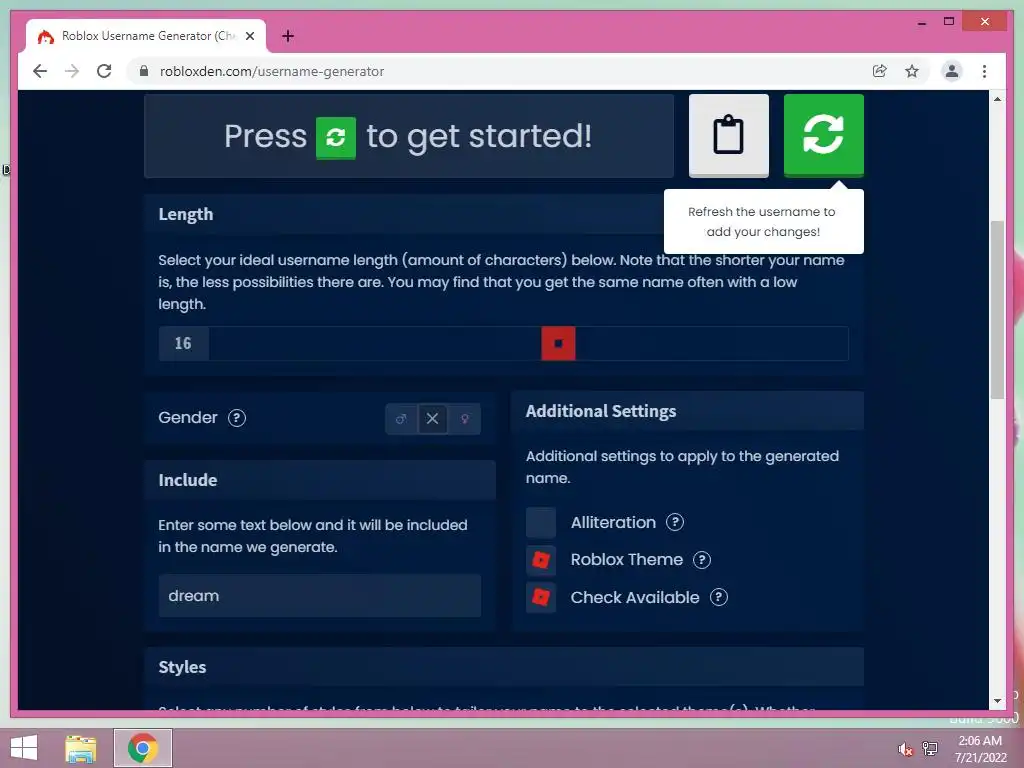Bookmark this page with the star icon
The image size is (1024, 768).
pyautogui.click(x=912, y=71)
